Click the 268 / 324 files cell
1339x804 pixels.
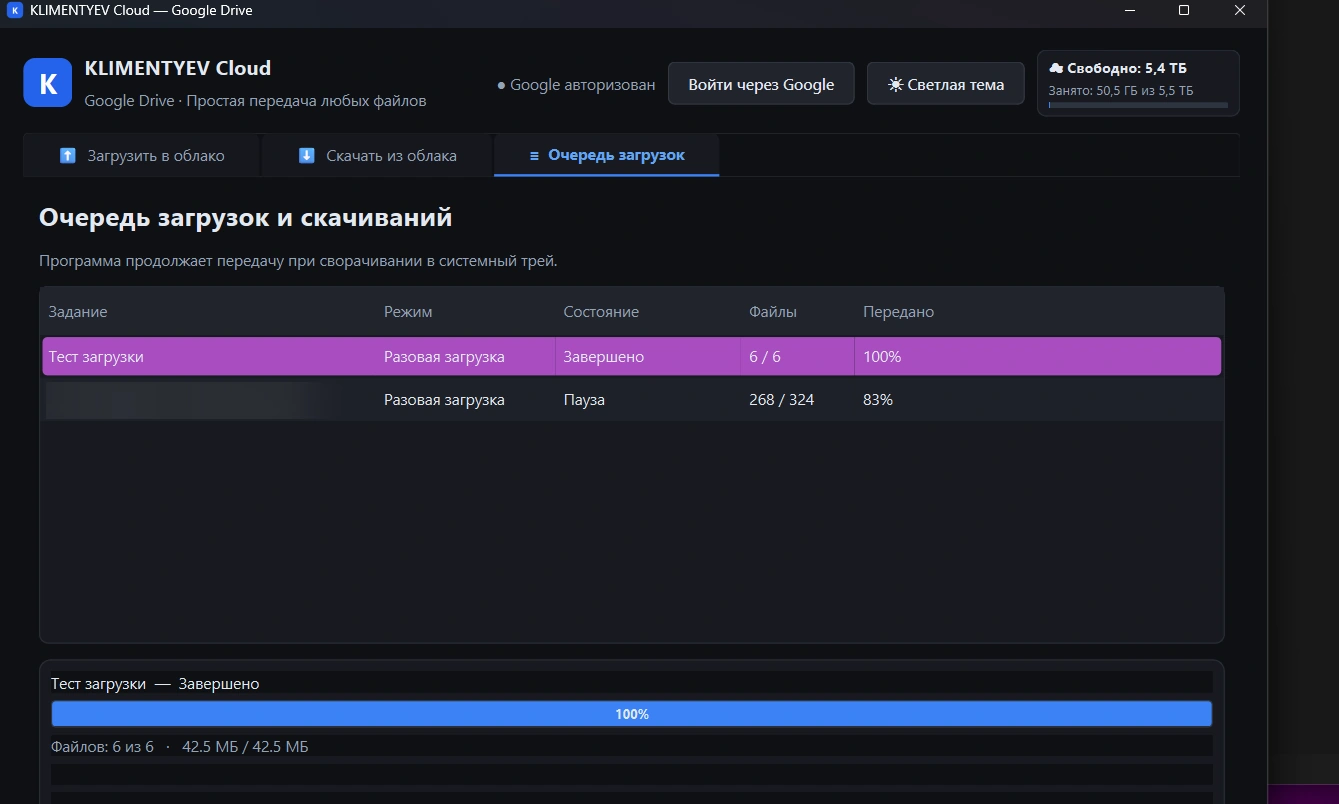click(782, 400)
